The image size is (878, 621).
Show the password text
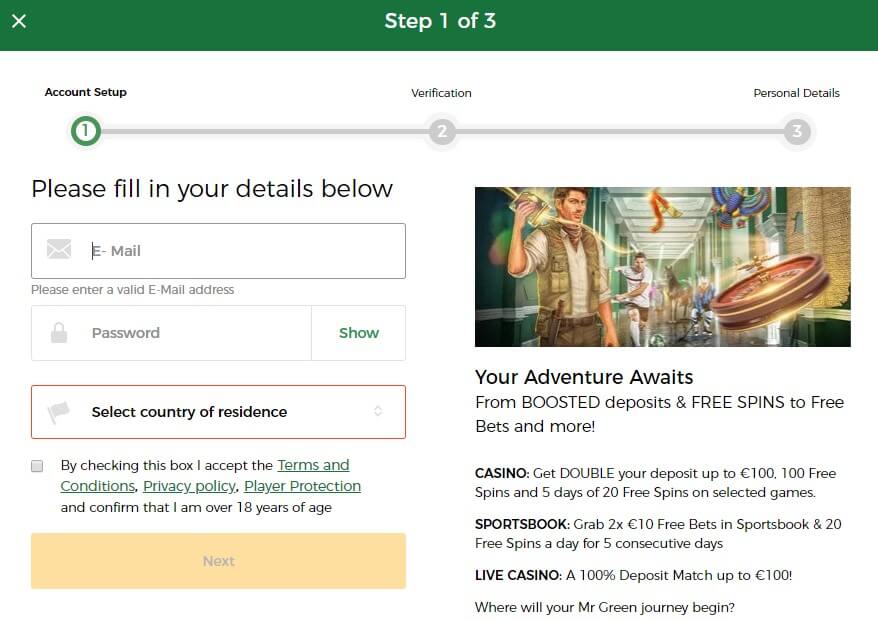[x=358, y=333]
